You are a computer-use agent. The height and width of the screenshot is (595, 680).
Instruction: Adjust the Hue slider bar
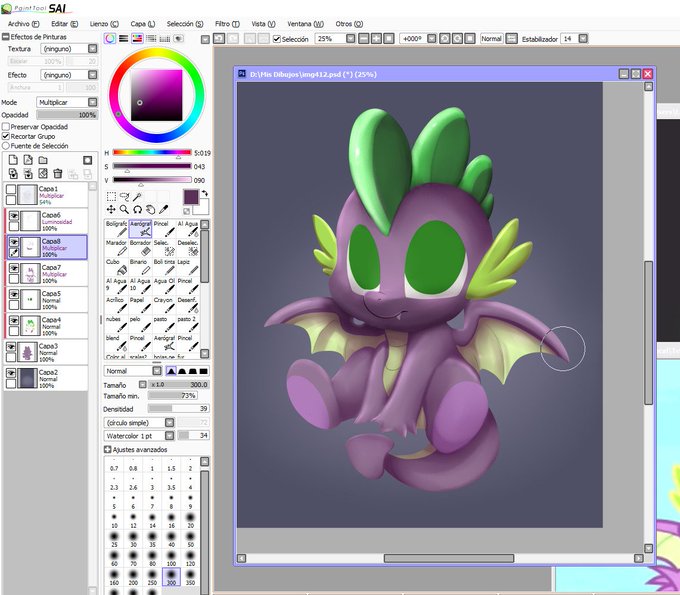point(152,152)
